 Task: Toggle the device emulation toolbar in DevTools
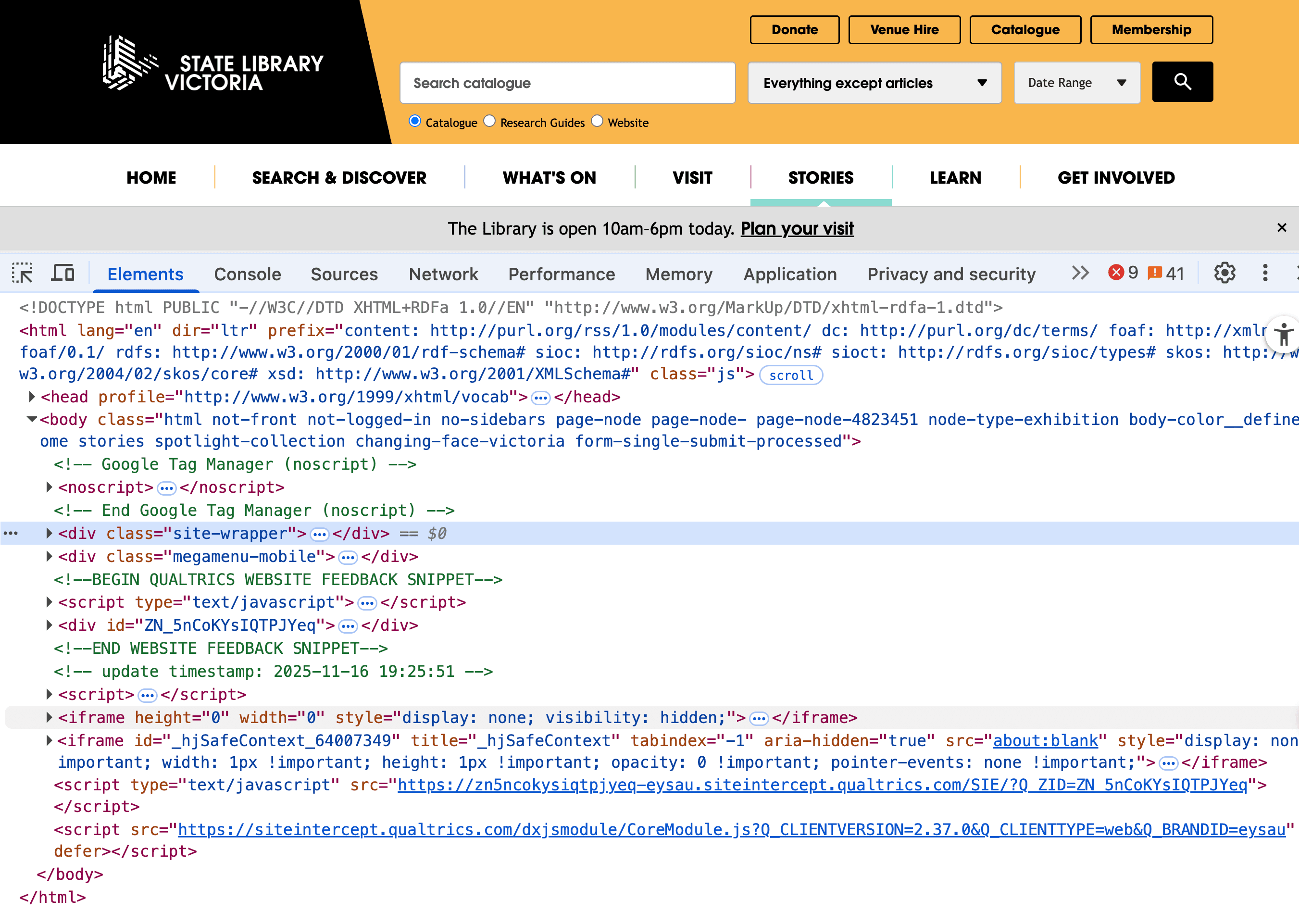click(62, 273)
